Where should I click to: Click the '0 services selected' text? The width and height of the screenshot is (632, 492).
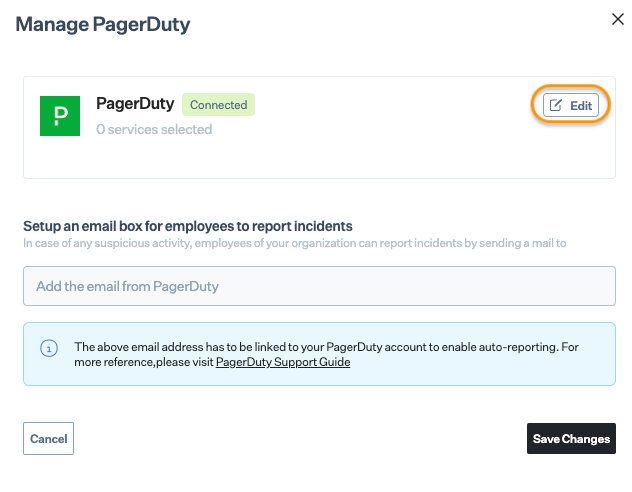[154, 129]
